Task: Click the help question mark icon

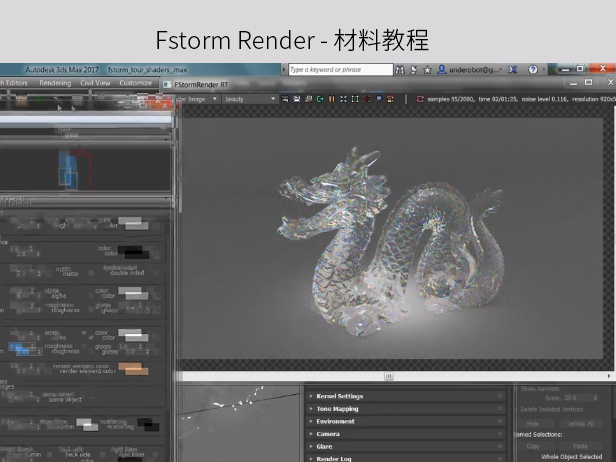Action: [532, 70]
